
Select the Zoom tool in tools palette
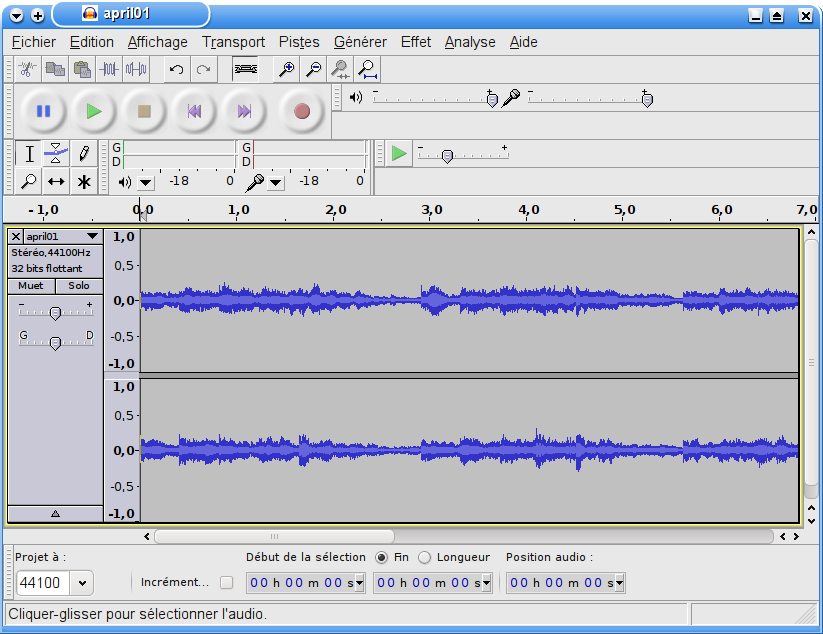click(x=28, y=182)
